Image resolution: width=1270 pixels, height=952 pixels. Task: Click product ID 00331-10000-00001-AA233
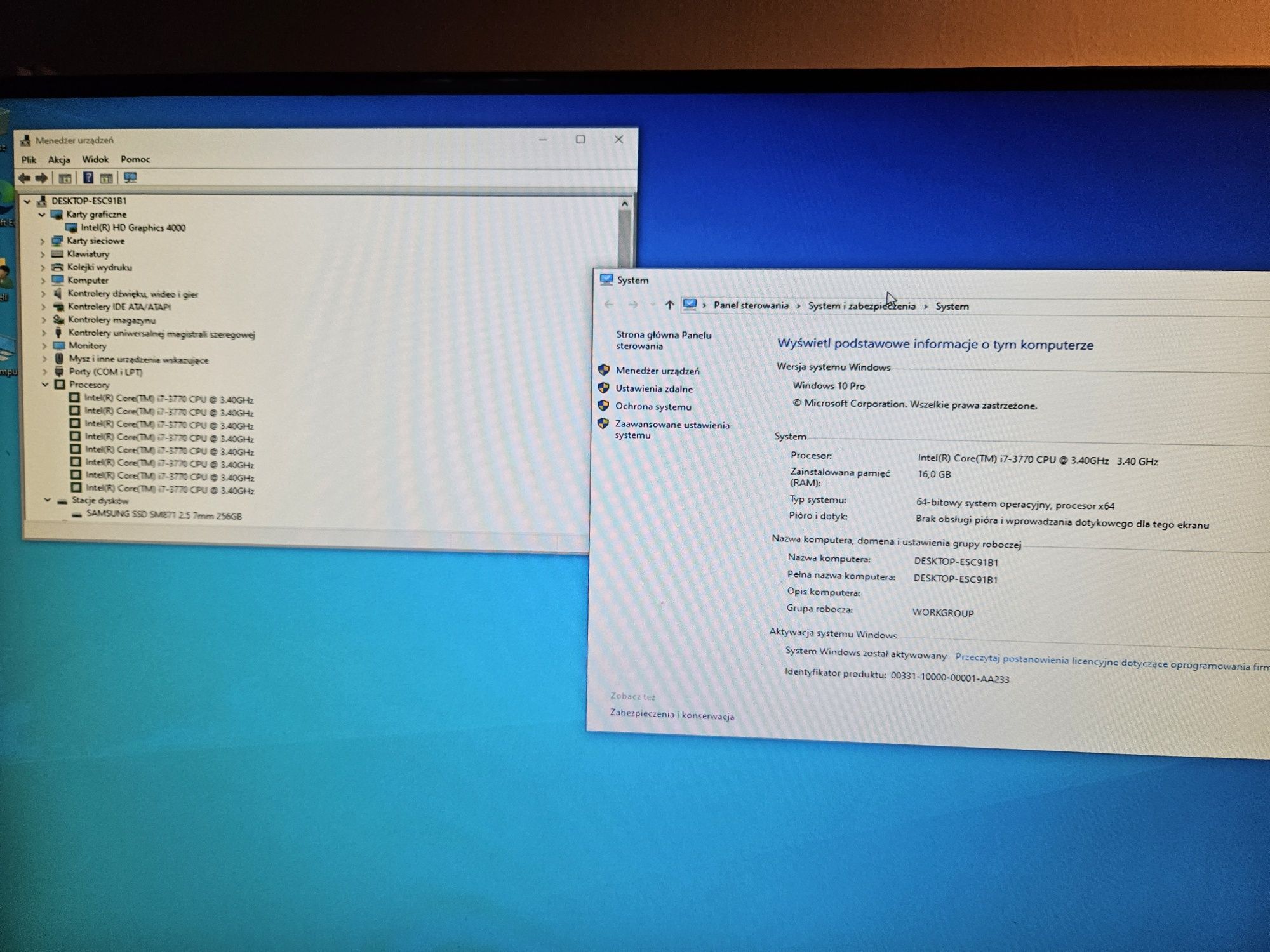(x=950, y=677)
